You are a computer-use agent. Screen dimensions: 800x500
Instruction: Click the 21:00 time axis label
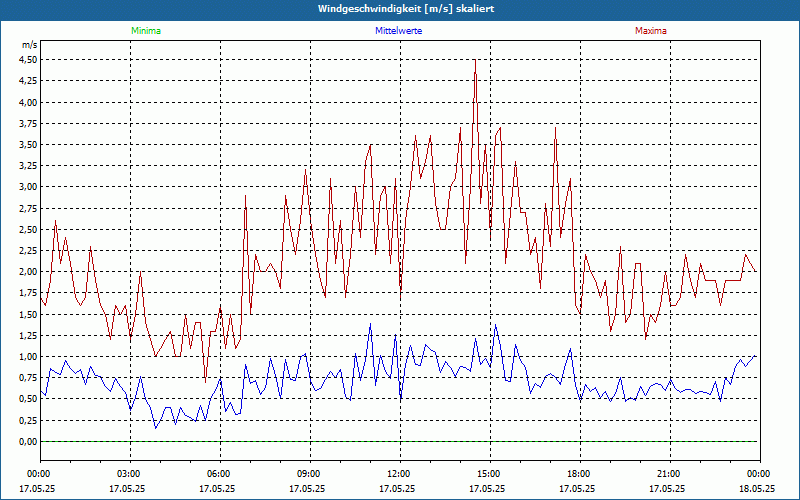(x=669, y=474)
